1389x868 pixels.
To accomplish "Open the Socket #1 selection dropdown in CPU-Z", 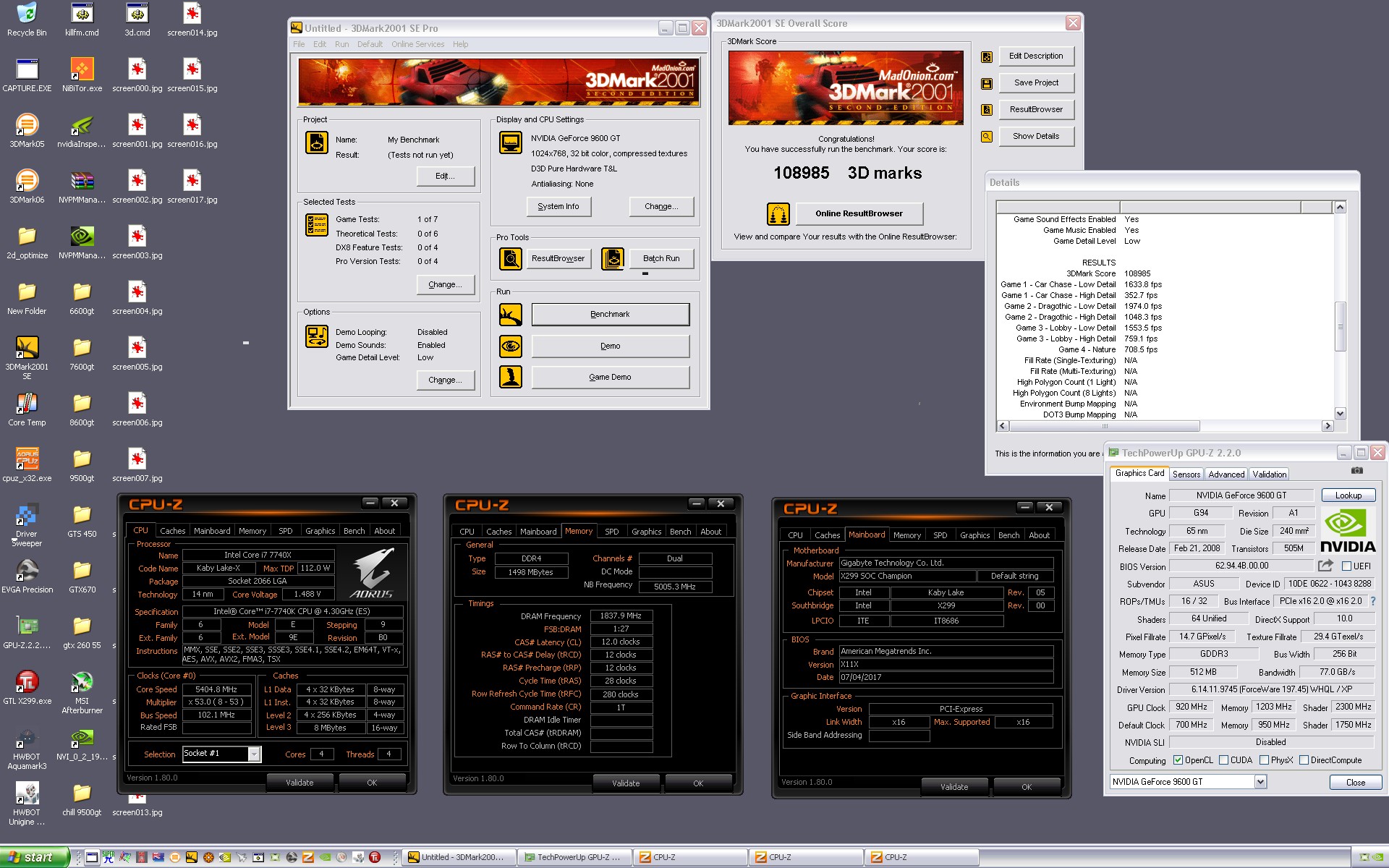I will click(x=254, y=754).
